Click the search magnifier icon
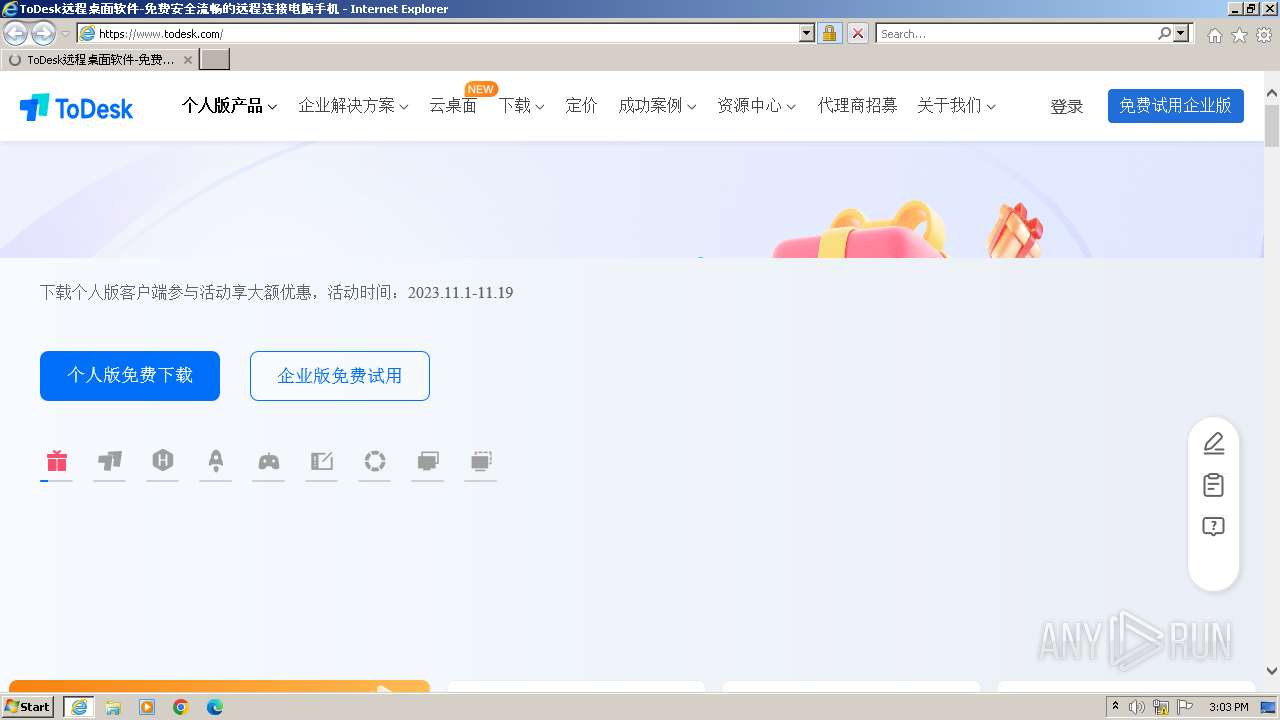 tap(1164, 33)
